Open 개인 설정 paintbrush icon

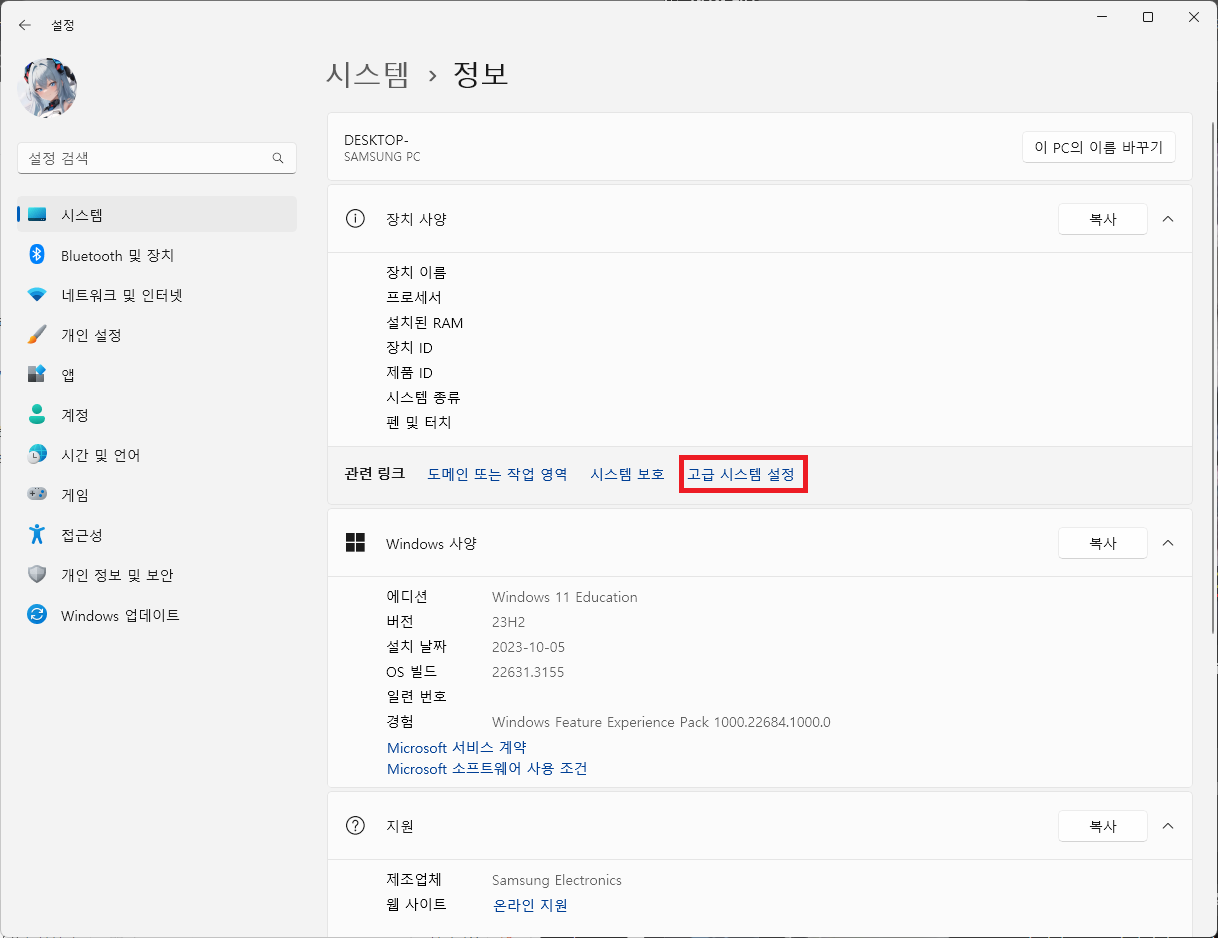tap(37, 335)
